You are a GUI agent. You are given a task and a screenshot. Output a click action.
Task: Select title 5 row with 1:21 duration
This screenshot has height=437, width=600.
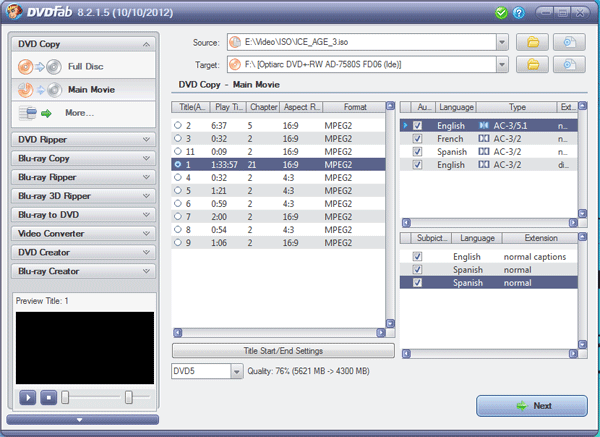(278, 191)
